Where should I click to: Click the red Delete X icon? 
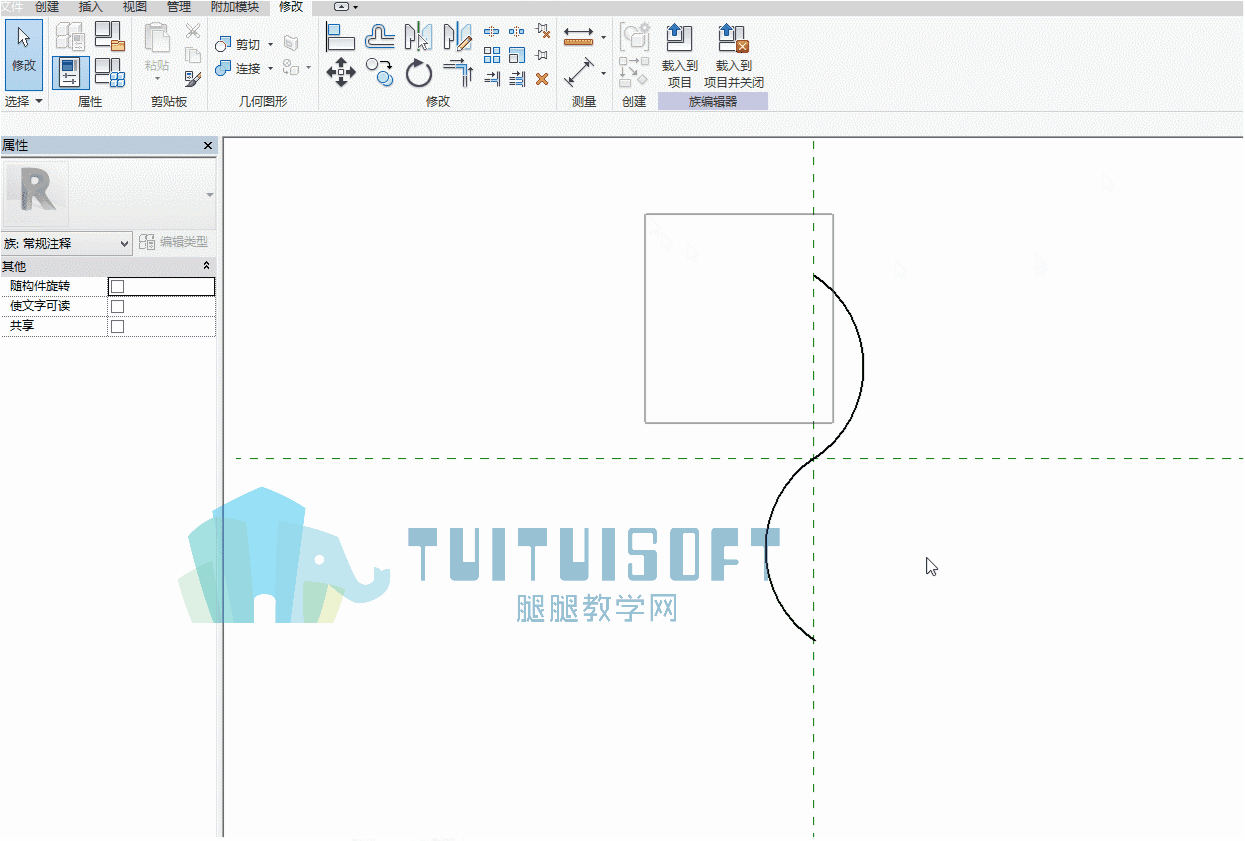pos(542,78)
